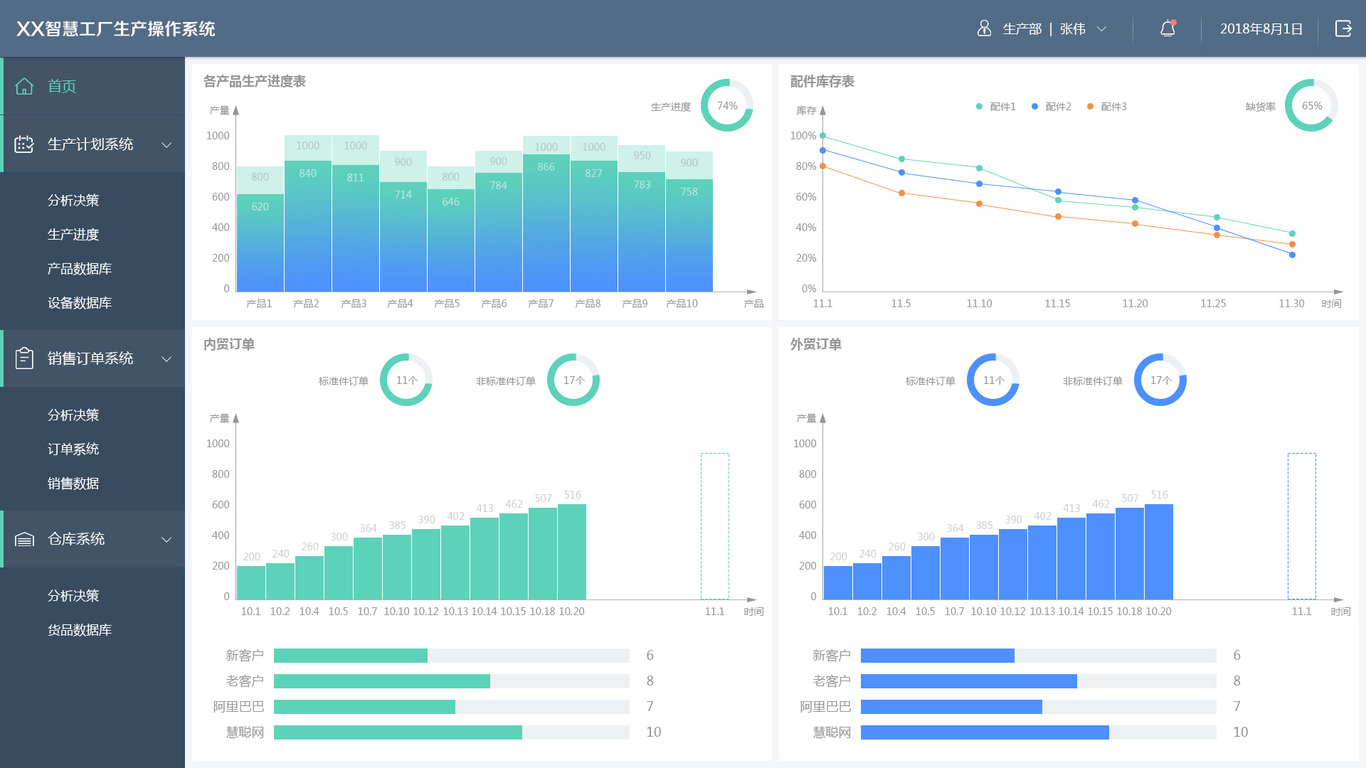1366x768 pixels.
Task: Click the 产品5 bar with value 646
Action: (x=451, y=241)
